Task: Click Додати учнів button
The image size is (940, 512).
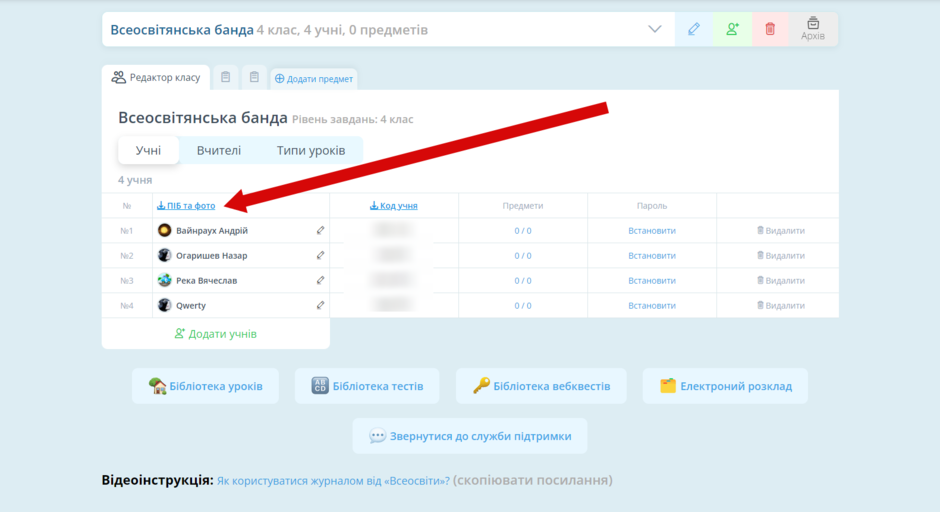Action: pos(216,334)
